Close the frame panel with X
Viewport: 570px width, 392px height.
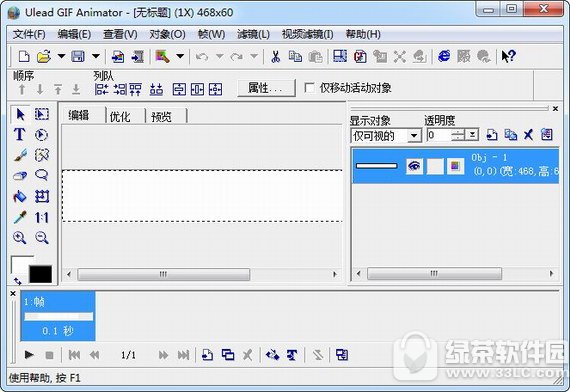[13, 293]
